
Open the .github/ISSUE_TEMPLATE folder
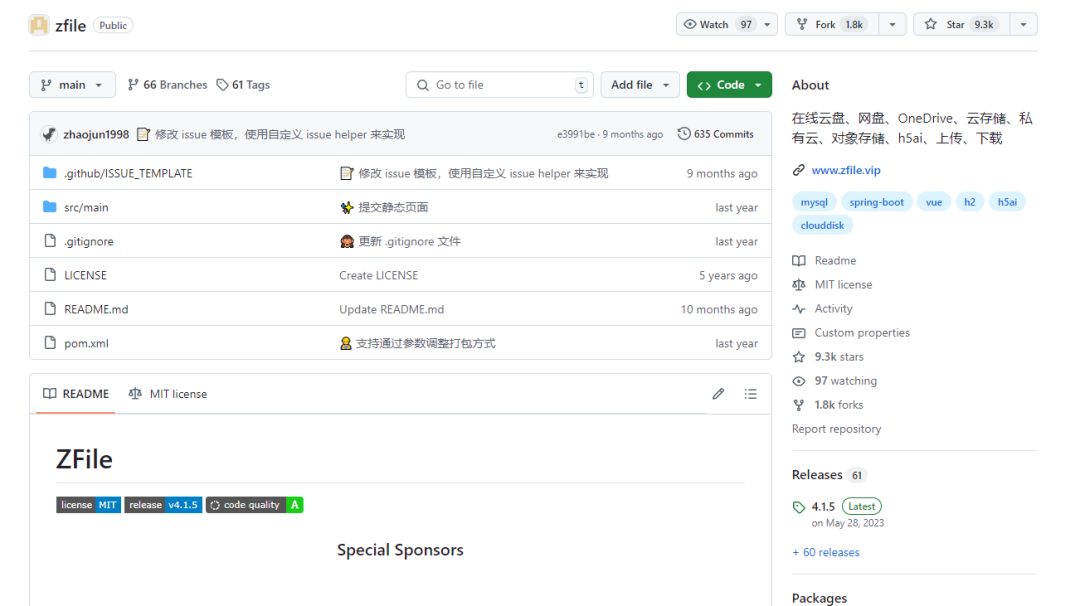(128, 172)
